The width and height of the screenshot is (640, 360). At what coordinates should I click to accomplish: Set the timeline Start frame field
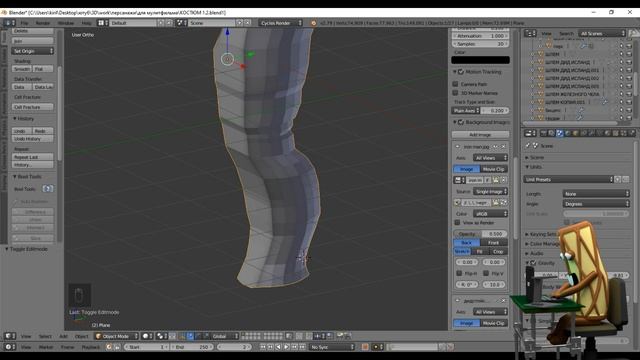point(147,347)
